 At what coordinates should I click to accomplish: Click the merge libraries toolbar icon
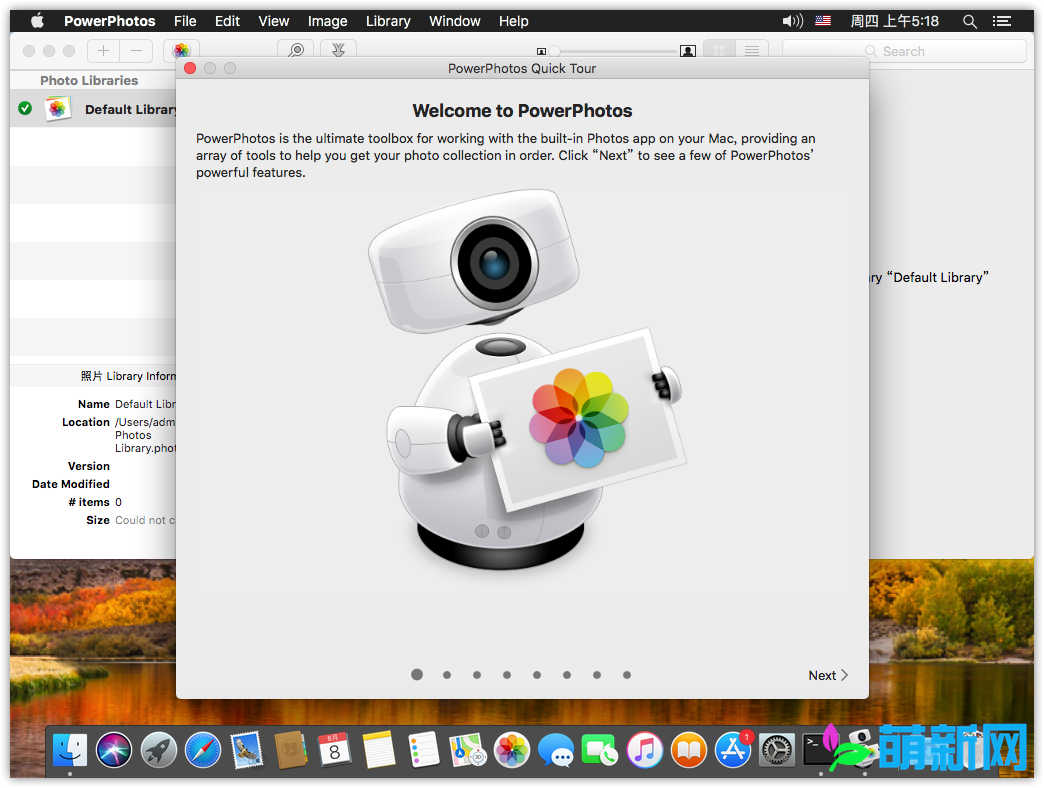click(x=338, y=51)
